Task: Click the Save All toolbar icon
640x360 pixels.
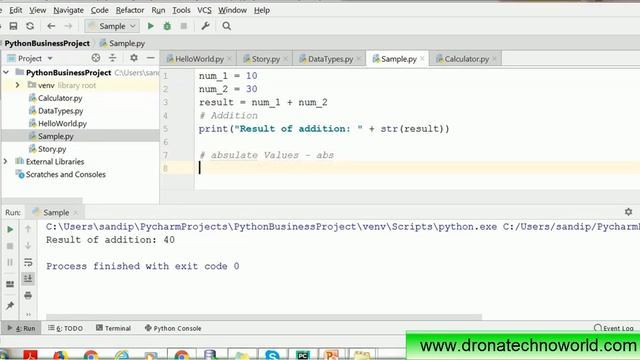Action: tap(13, 26)
